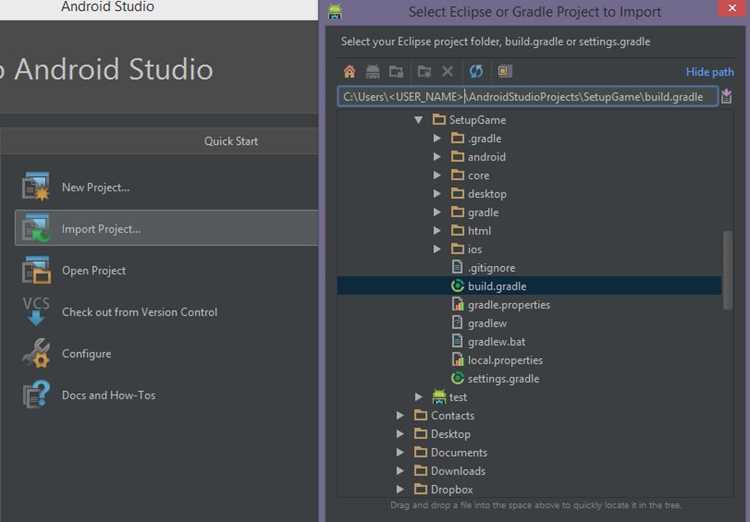Viewport: 750px width, 522px height.
Task: Choose Check out from Version Control
Action: click(140, 312)
